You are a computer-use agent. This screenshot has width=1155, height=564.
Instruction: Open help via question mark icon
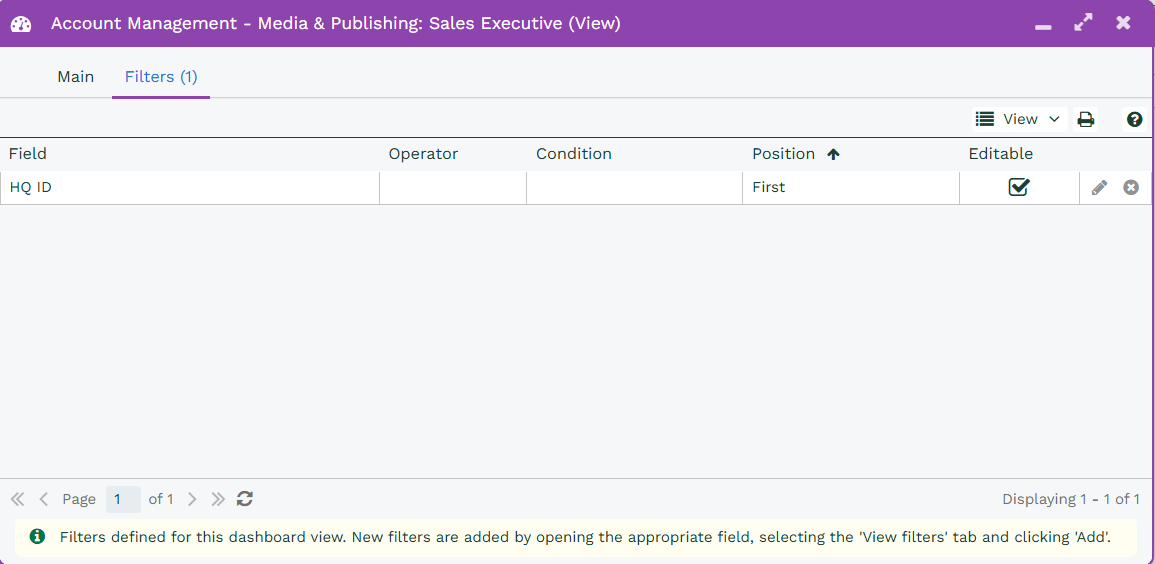pos(1134,119)
